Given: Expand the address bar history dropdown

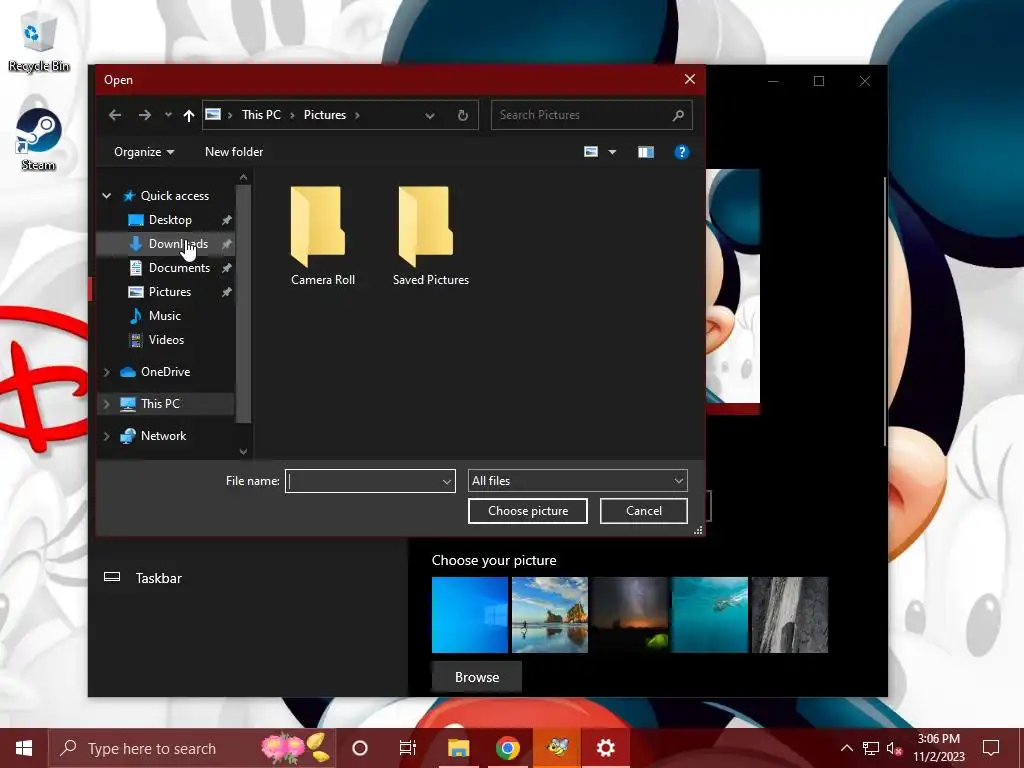Looking at the screenshot, I should pos(430,116).
